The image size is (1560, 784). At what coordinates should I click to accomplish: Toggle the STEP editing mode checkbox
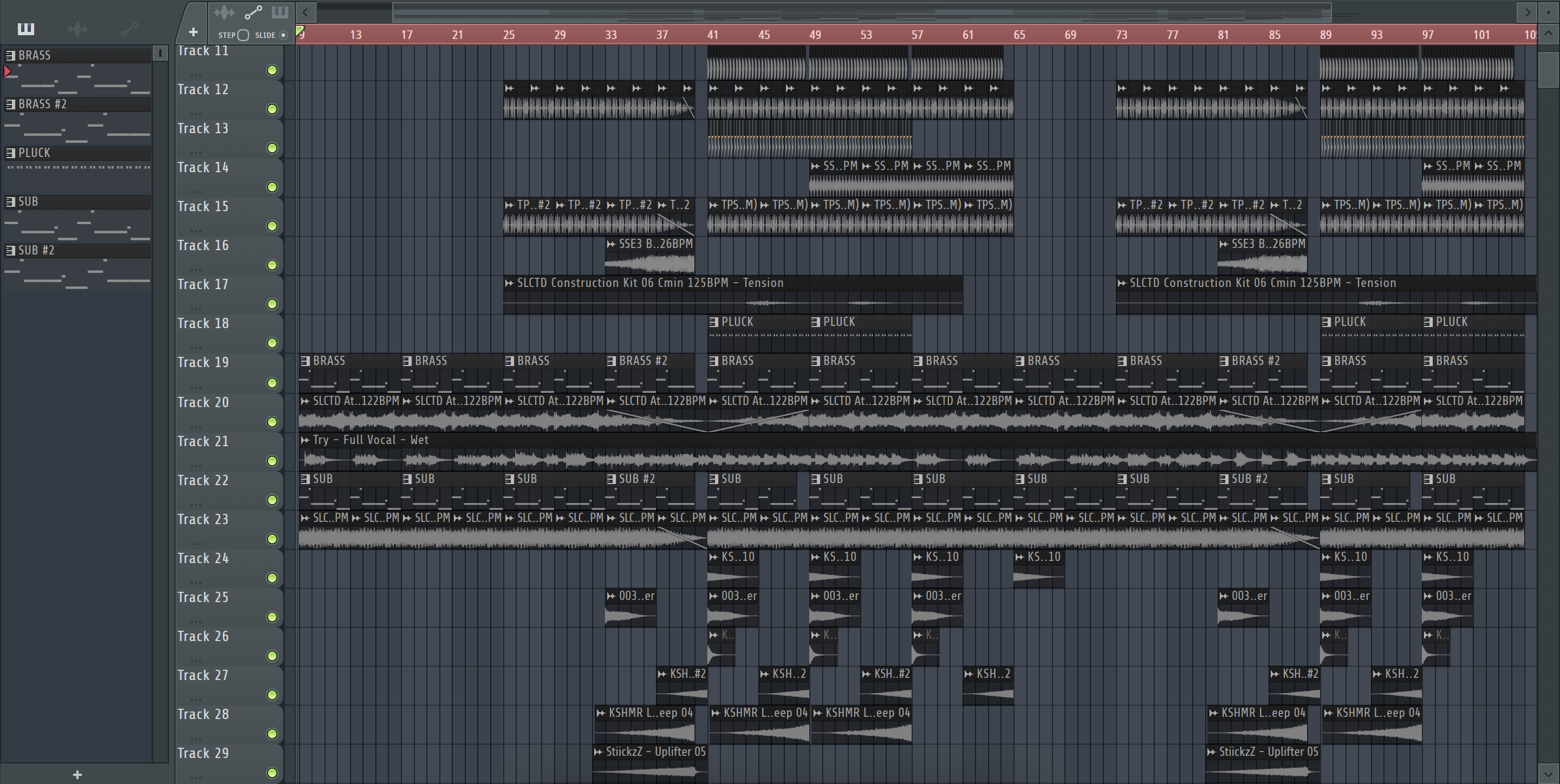coord(243,35)
